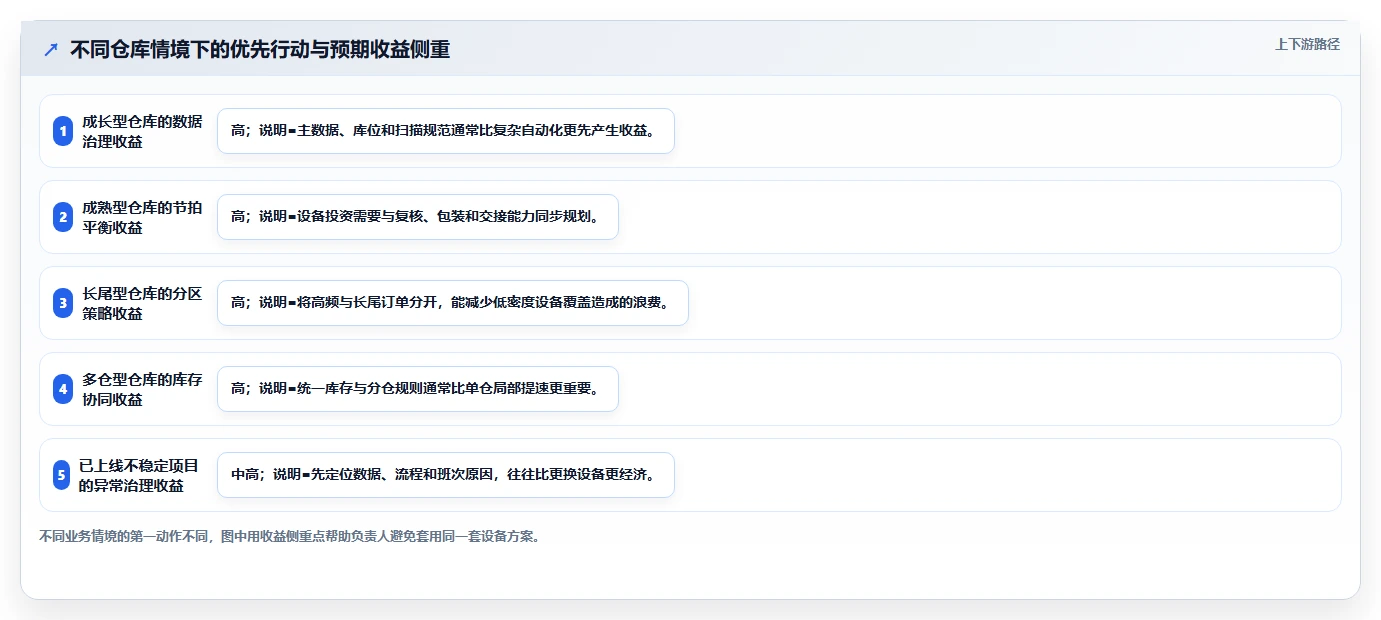
Task: Select the number 1 badge
Action: click(63, 131)
